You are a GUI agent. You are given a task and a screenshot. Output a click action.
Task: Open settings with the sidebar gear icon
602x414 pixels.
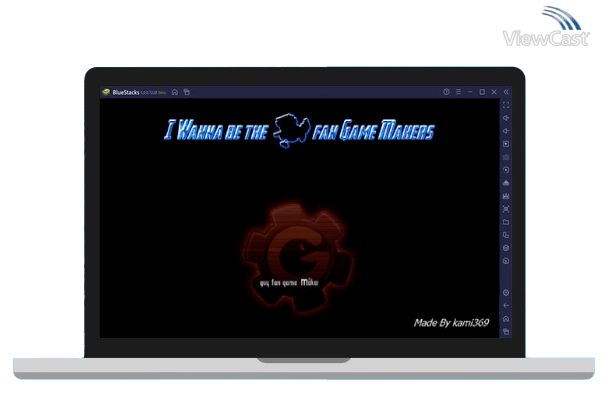[506, 293]
